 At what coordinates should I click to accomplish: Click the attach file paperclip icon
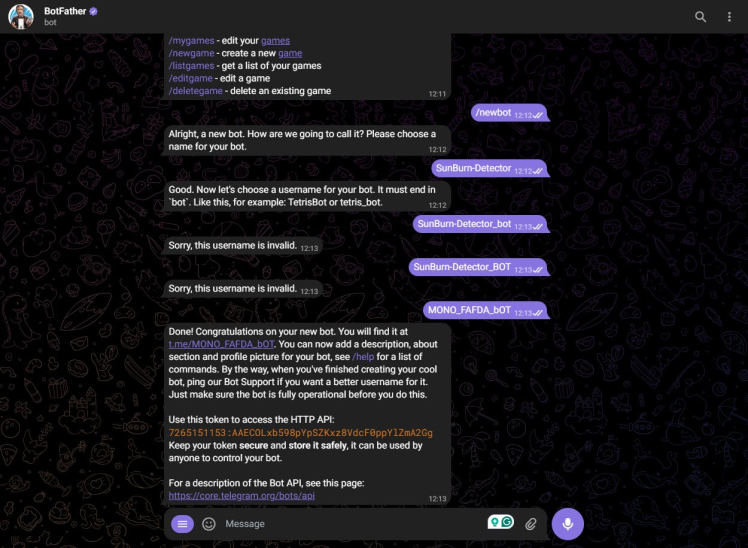[531, 524]
